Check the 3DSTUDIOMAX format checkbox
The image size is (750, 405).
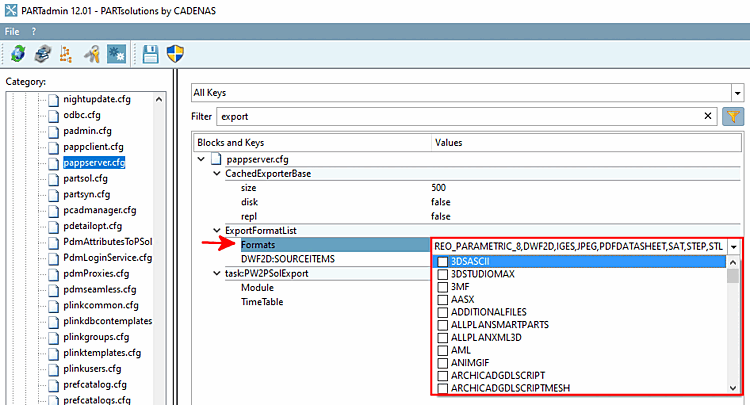442,274
